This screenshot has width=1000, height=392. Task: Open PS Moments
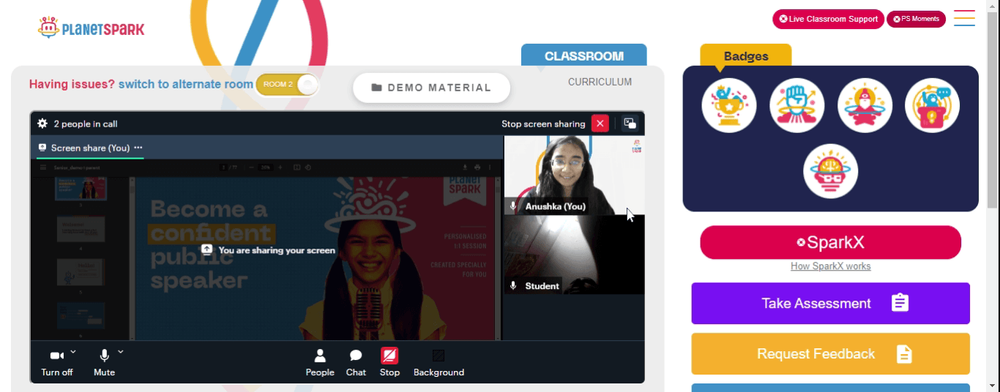[916, 19]
